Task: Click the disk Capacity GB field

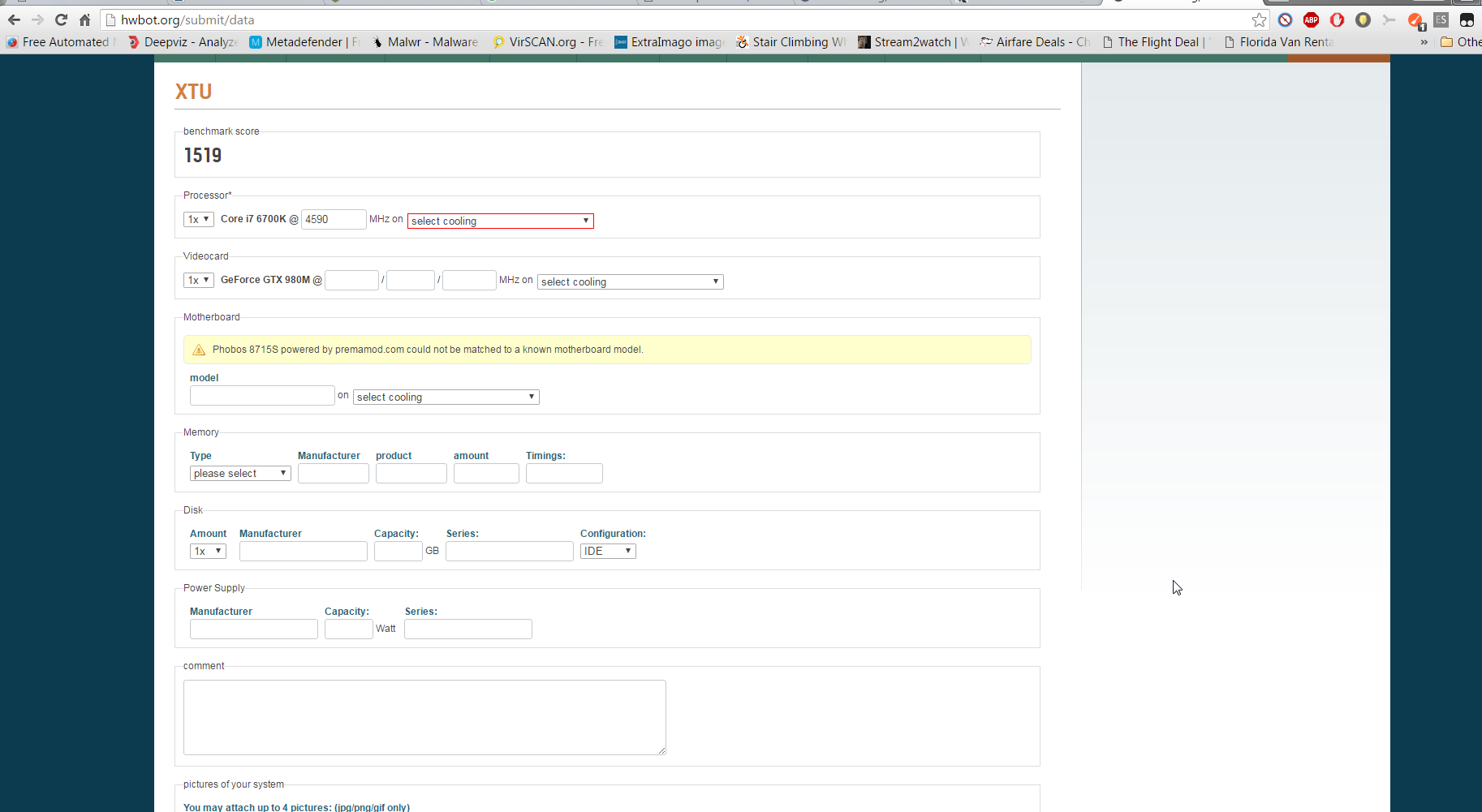Action: 398,551
